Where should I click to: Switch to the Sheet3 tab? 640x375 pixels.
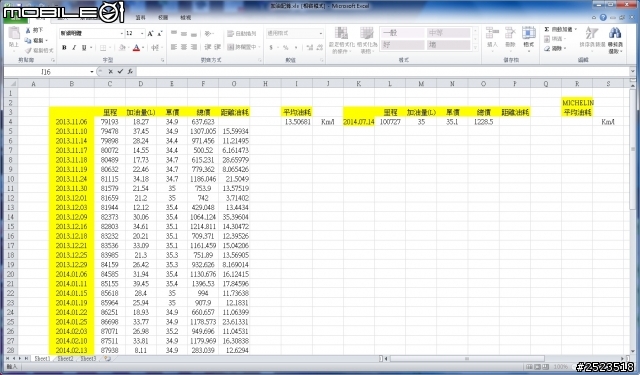point(88,359)
